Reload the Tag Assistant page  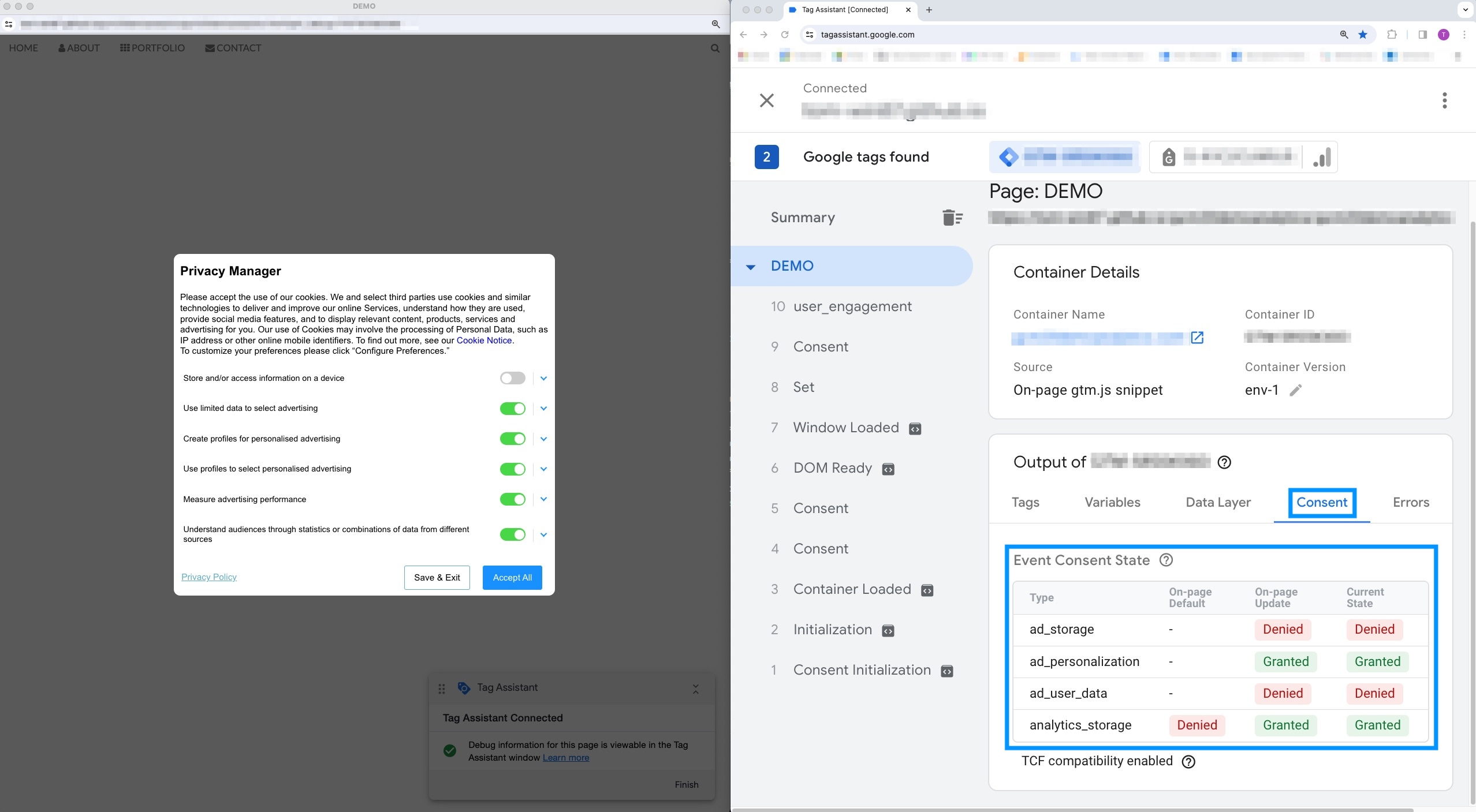[x=785, y=35]
